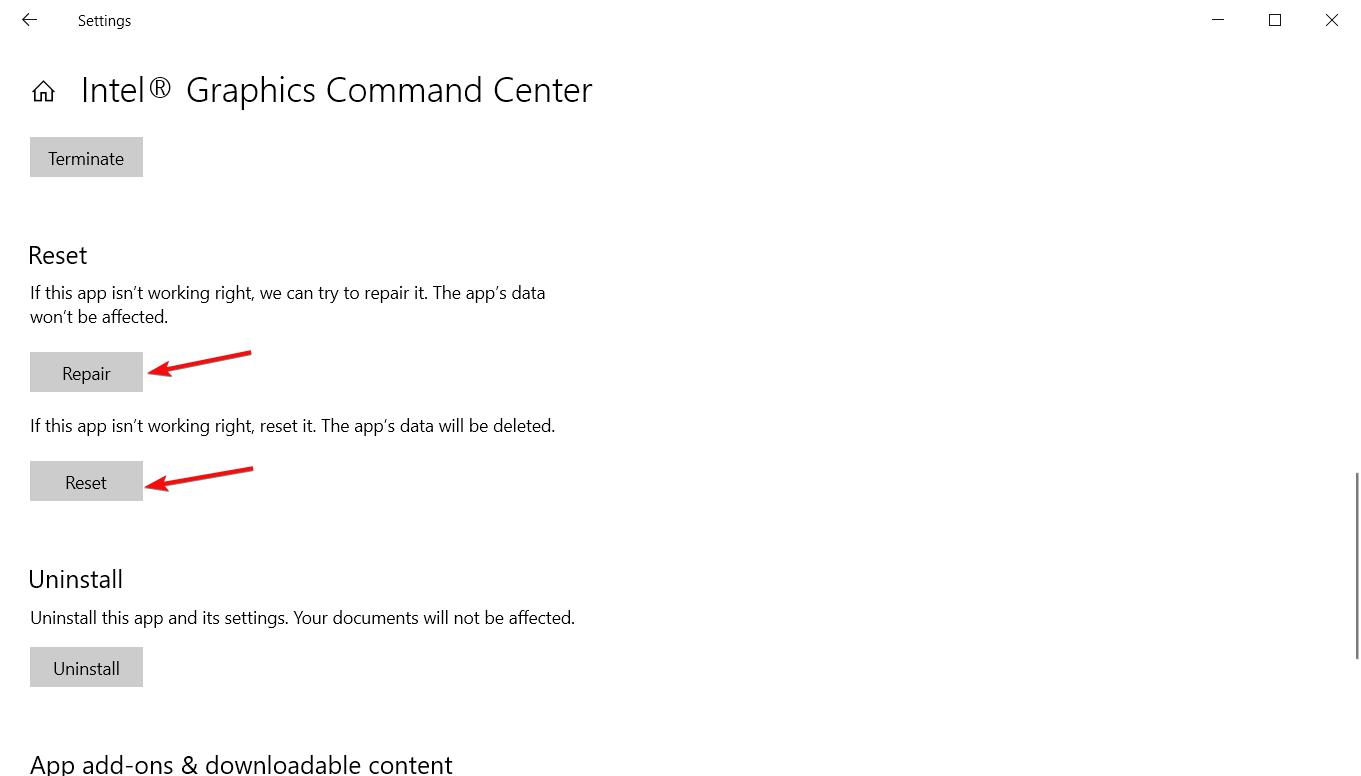This screenshot has width=1361, height=776.
Task: Click the "Your documents will not be affected" text
Action: click(x=432, y=618)
